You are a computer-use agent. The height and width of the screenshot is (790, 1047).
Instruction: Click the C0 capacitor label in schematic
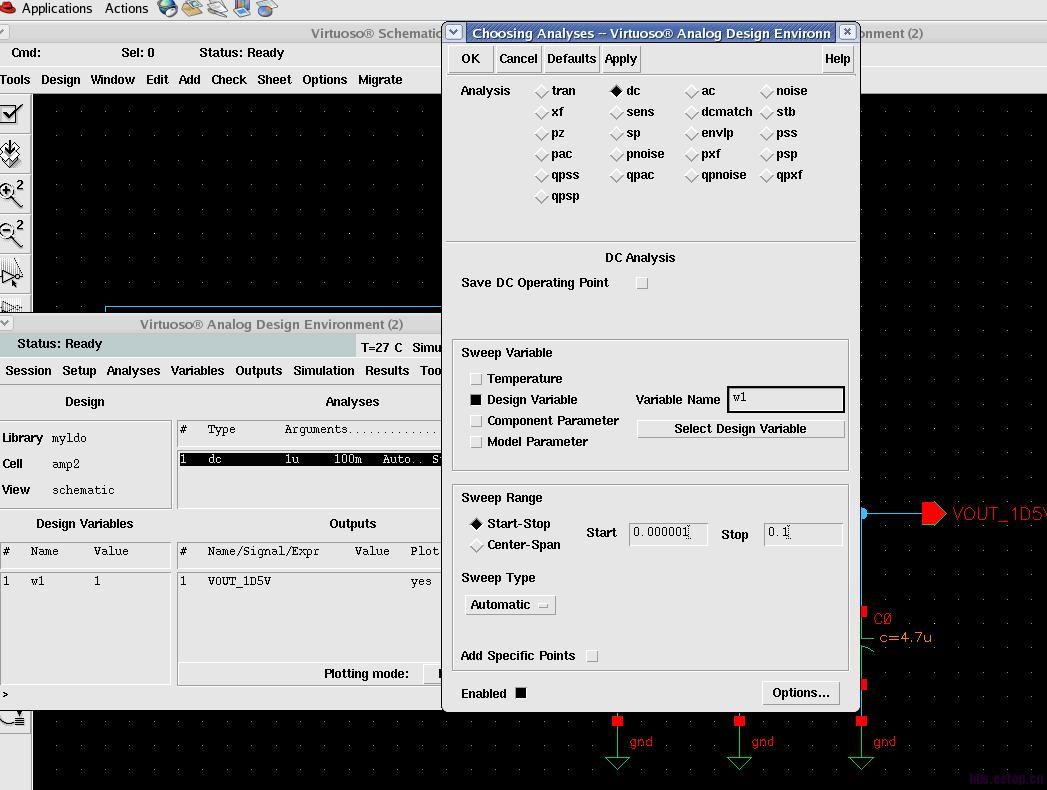[x=882, y=619]
